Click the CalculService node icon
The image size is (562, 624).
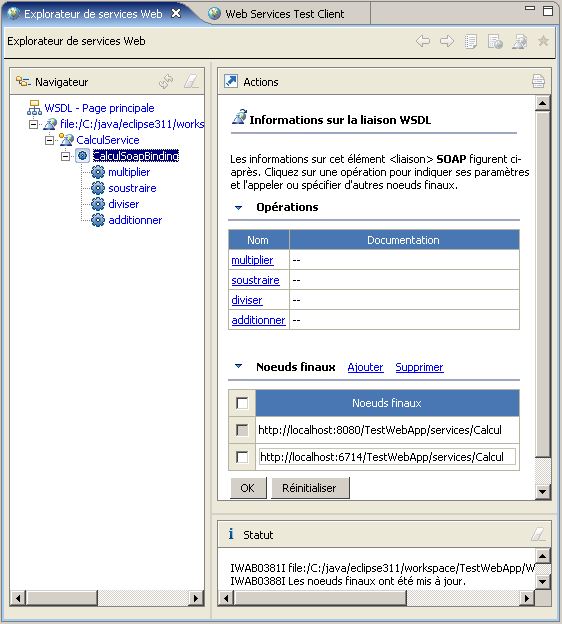(x=66, y=140)
